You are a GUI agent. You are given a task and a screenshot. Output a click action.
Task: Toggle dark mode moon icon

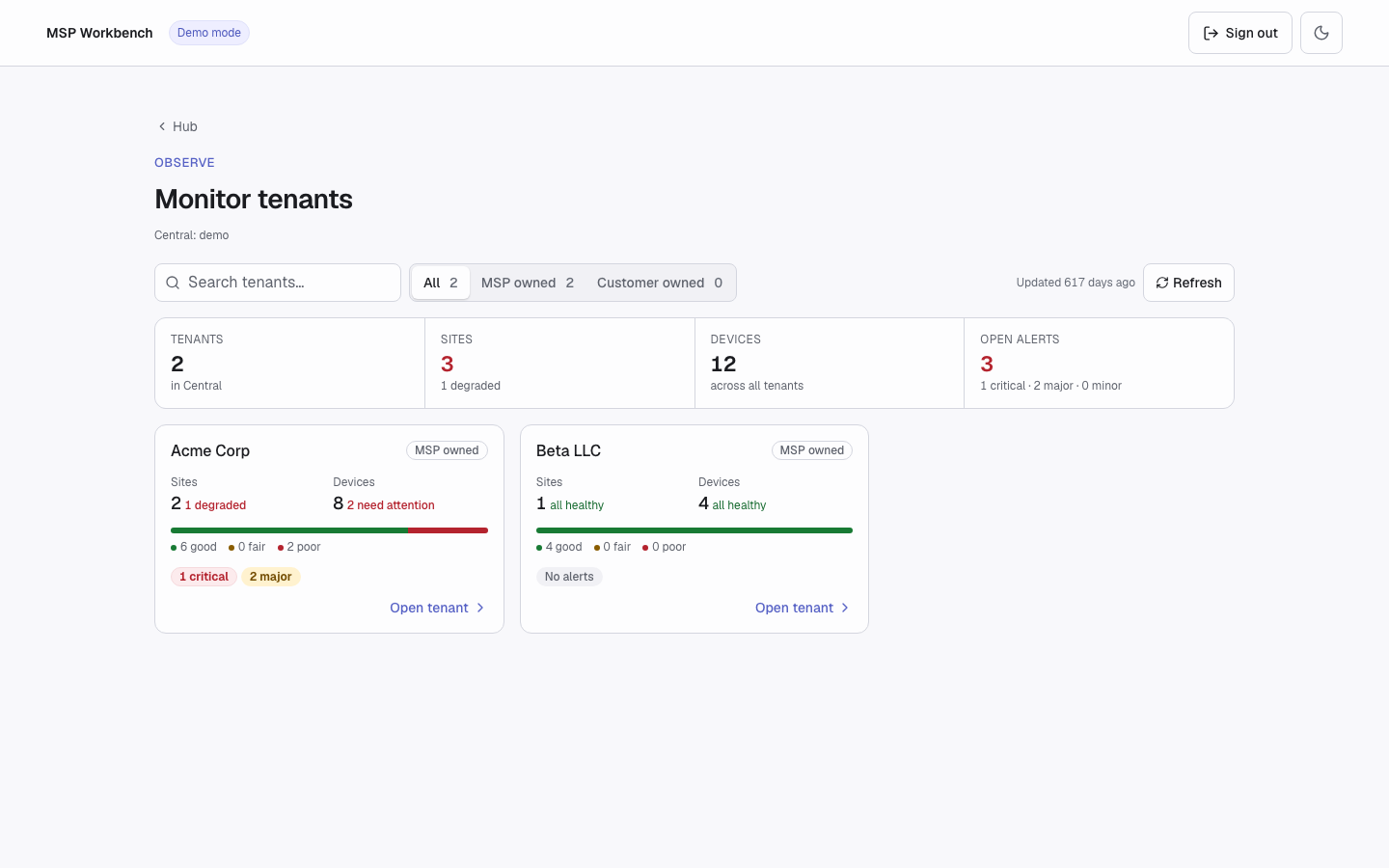1321,33
